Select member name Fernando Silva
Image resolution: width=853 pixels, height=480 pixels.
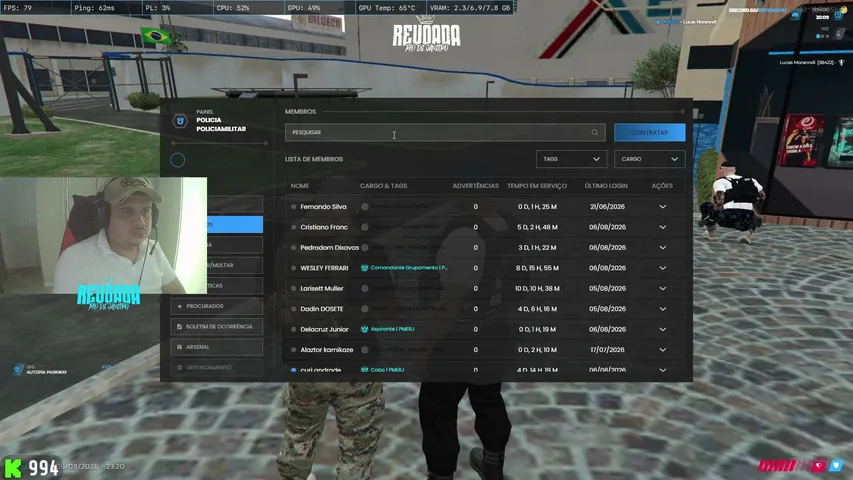(x=323, y=207)
